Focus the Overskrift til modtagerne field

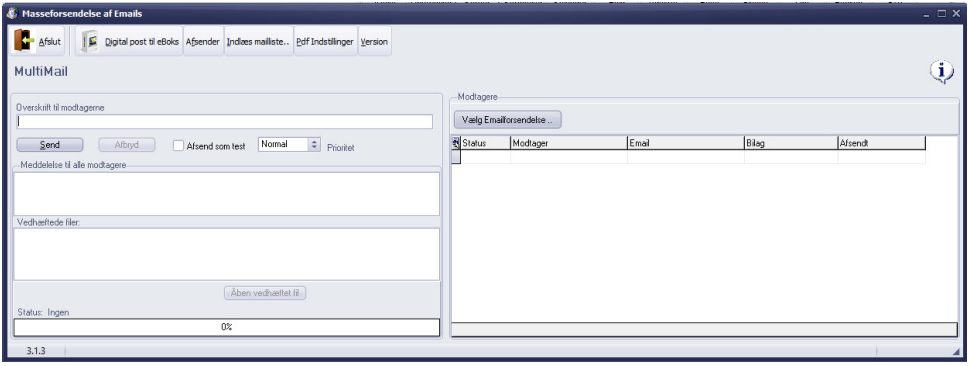(225, 122)
